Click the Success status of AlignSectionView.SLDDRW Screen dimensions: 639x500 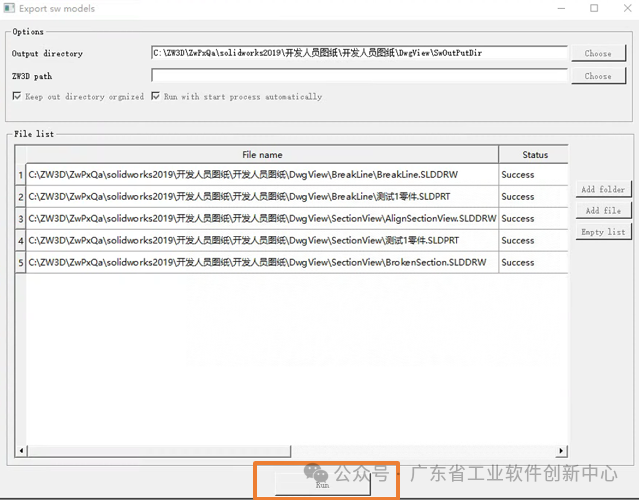(x=533, y=219)
